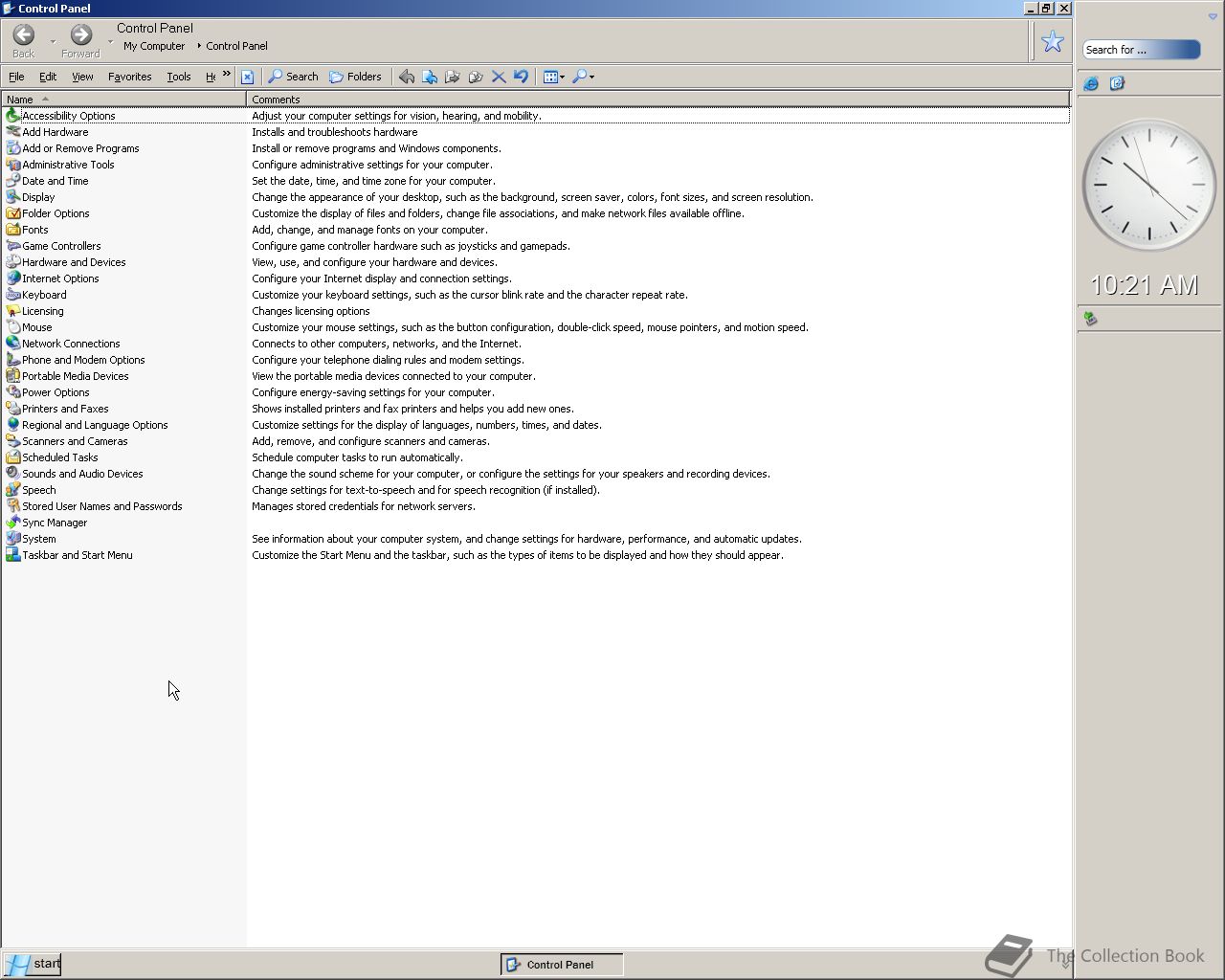Open the Favorites menu
Screen dimensions: 1225x980
[129, 77]
